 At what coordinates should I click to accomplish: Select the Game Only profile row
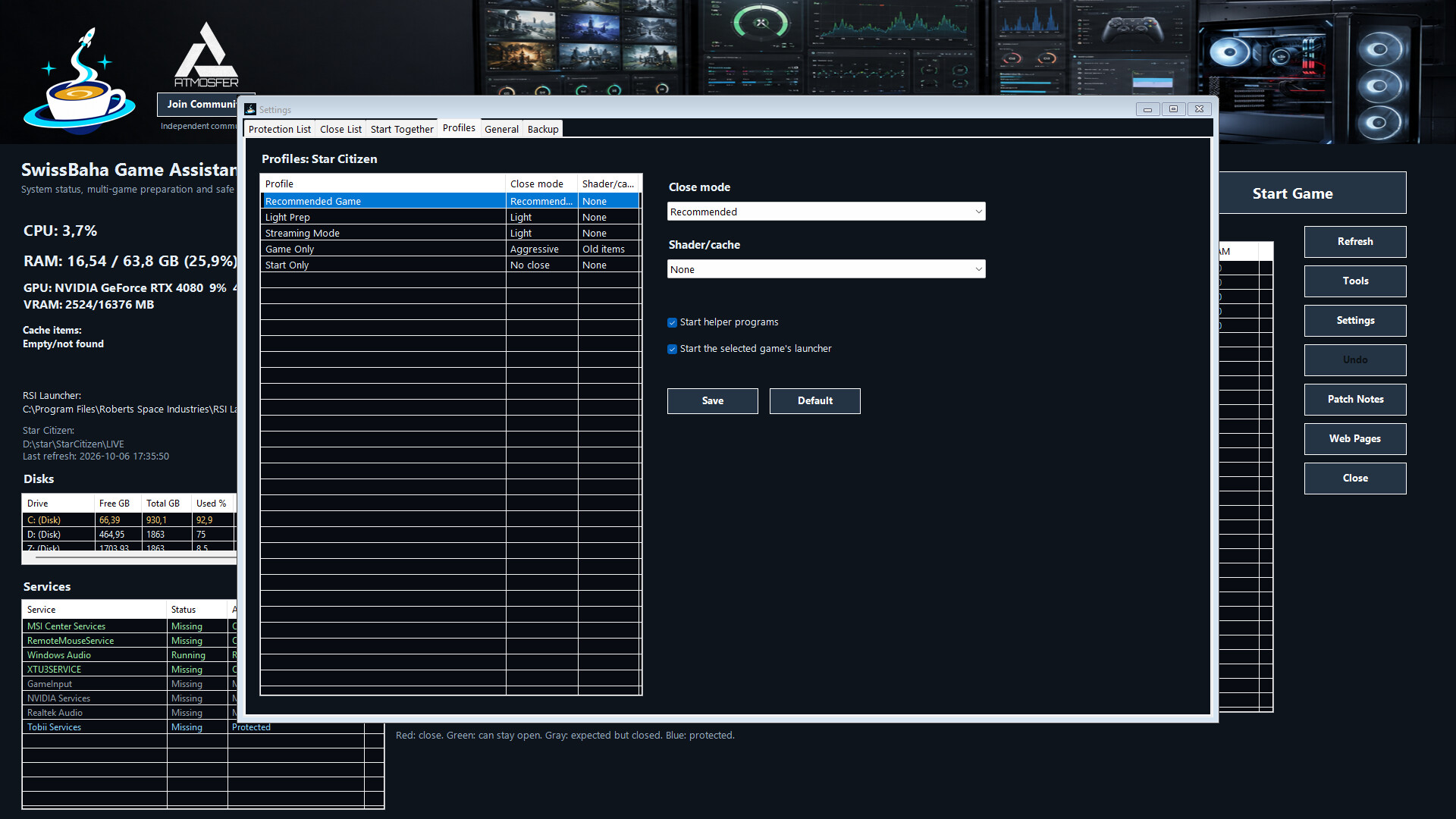tap(450, 249)
